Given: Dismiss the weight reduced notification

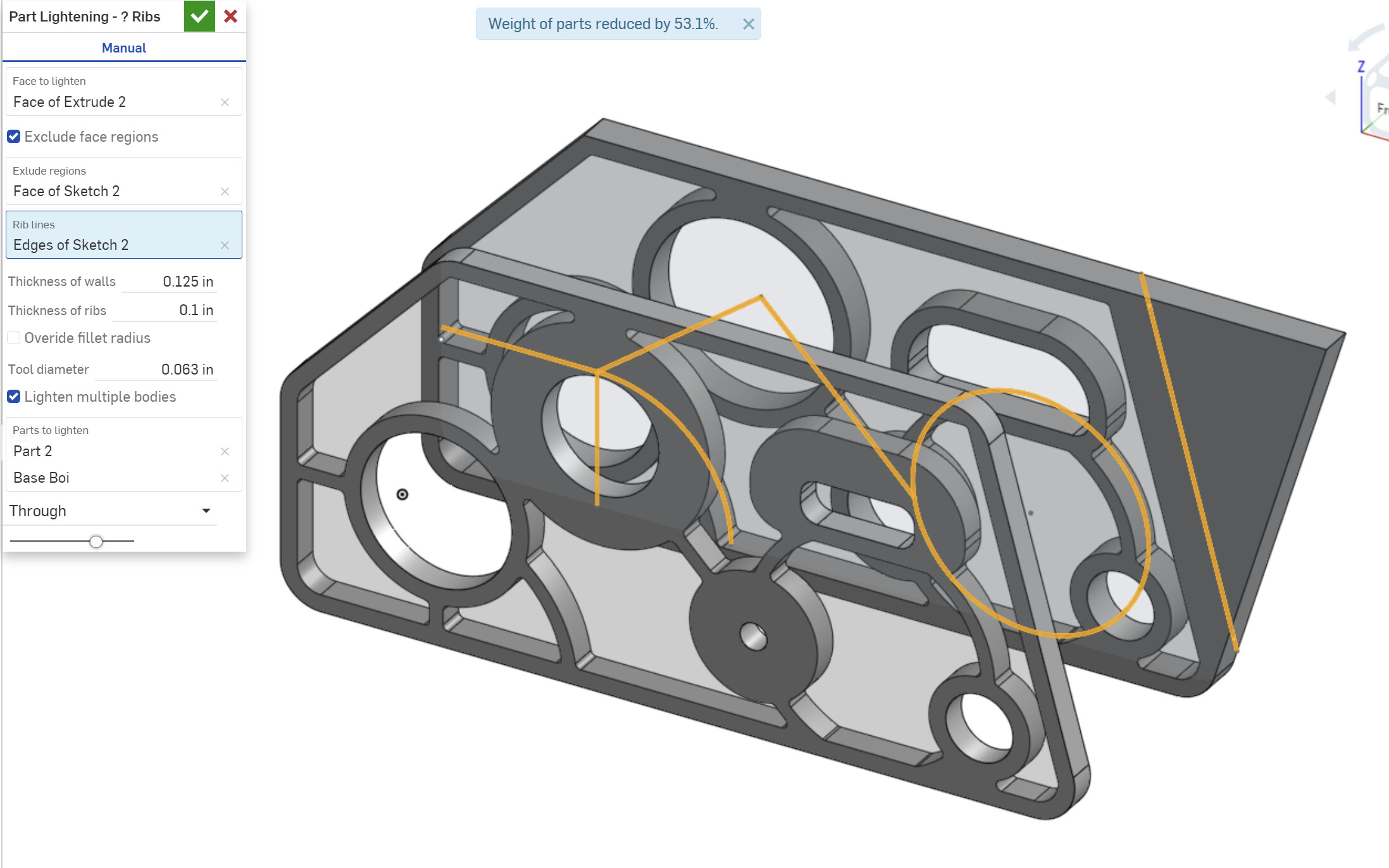Looking at the screenshot, I should [x=749, y=24].
